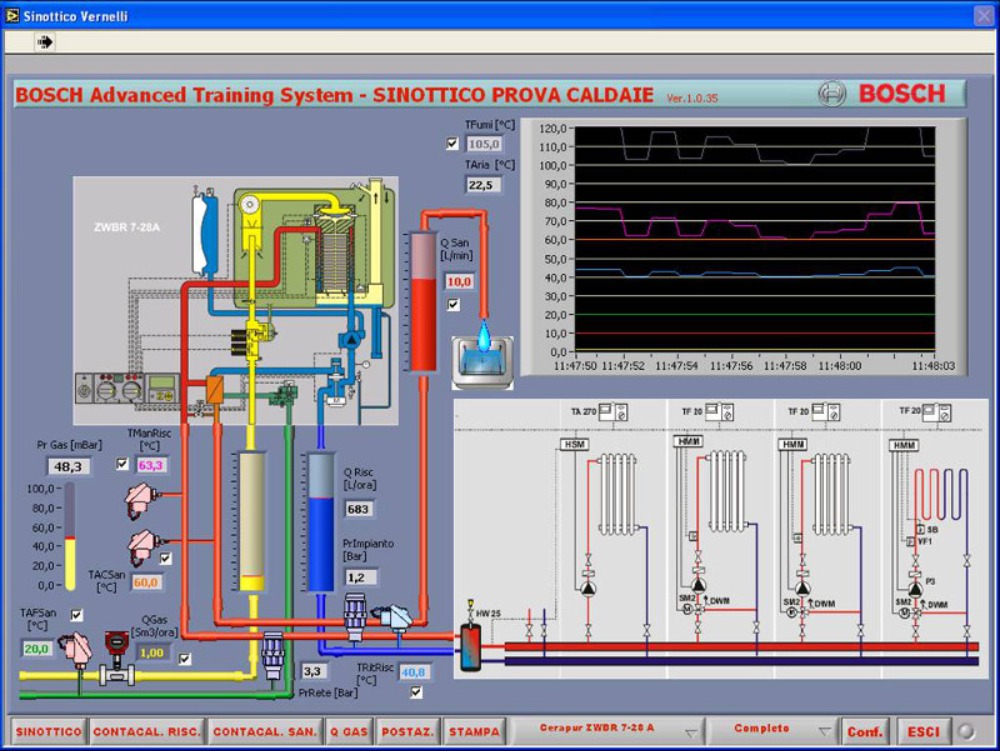Click the TManRisc value 63,3
1000x751 pixels.
point(151,465)
